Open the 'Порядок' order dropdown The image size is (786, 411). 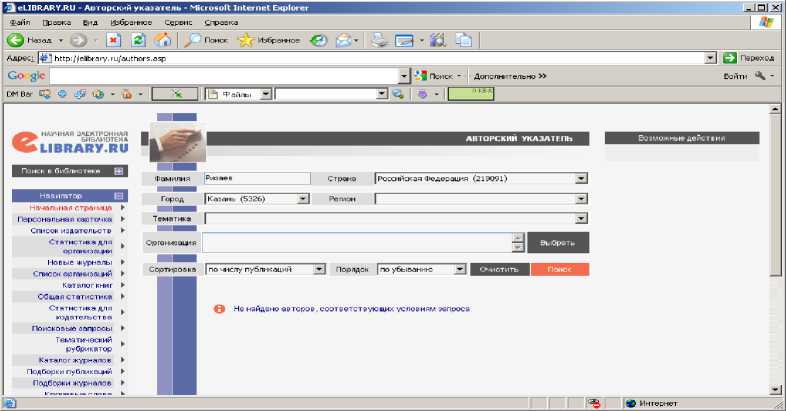[460, 270]
